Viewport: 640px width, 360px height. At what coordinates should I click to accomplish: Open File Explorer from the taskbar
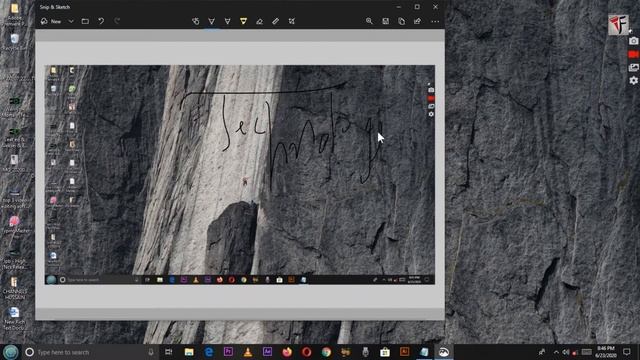[189, 352]
